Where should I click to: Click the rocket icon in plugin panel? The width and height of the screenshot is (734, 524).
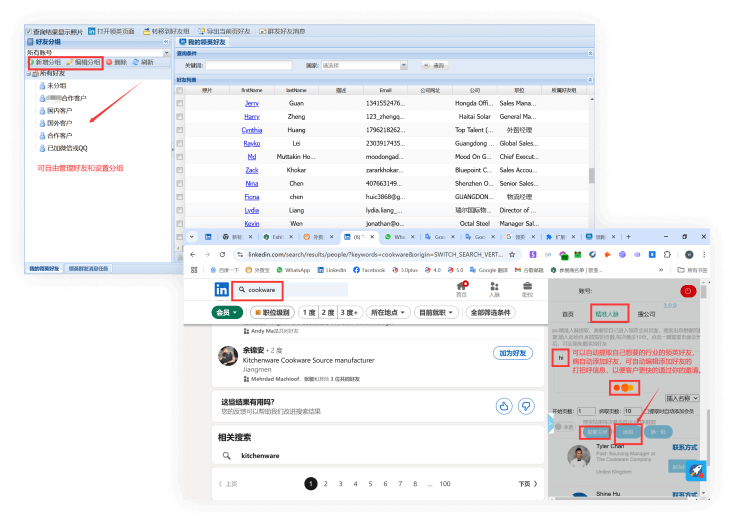(696, 471)
